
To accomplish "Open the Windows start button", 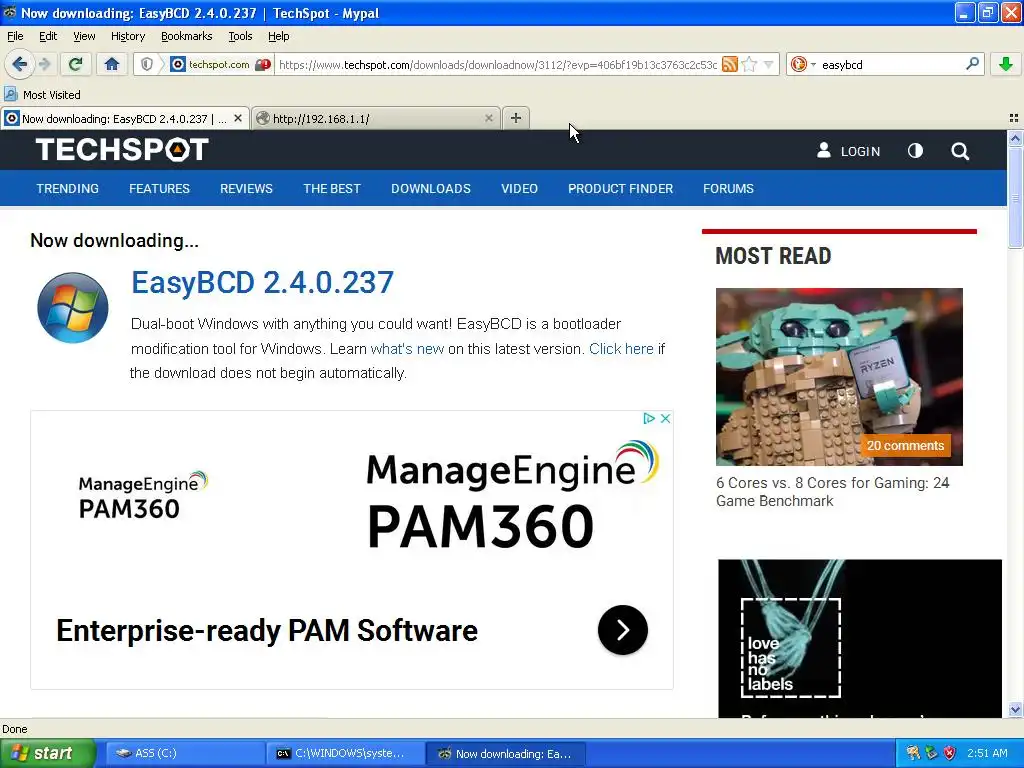I will point(48,753).
